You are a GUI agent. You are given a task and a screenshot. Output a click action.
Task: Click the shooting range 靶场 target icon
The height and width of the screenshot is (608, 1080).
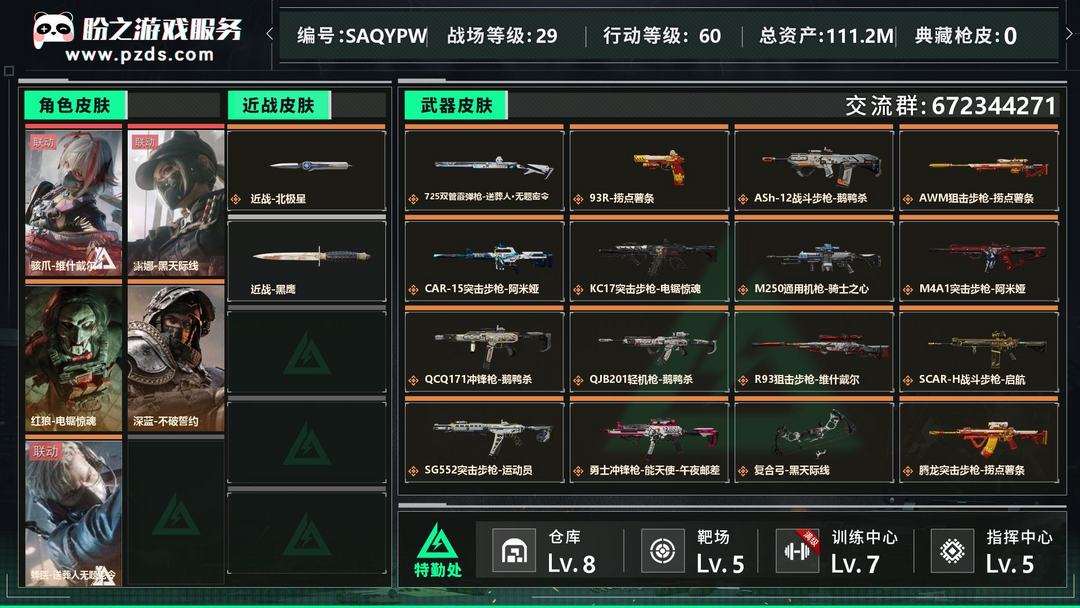[663, 550]
